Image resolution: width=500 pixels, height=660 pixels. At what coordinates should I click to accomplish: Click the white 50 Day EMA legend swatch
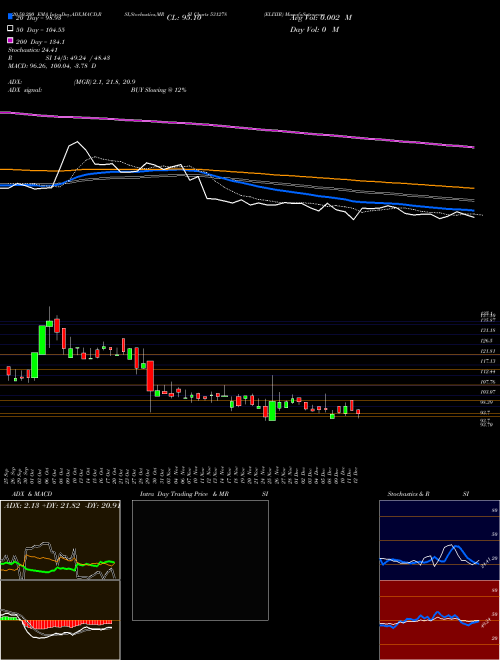[10, 29]
